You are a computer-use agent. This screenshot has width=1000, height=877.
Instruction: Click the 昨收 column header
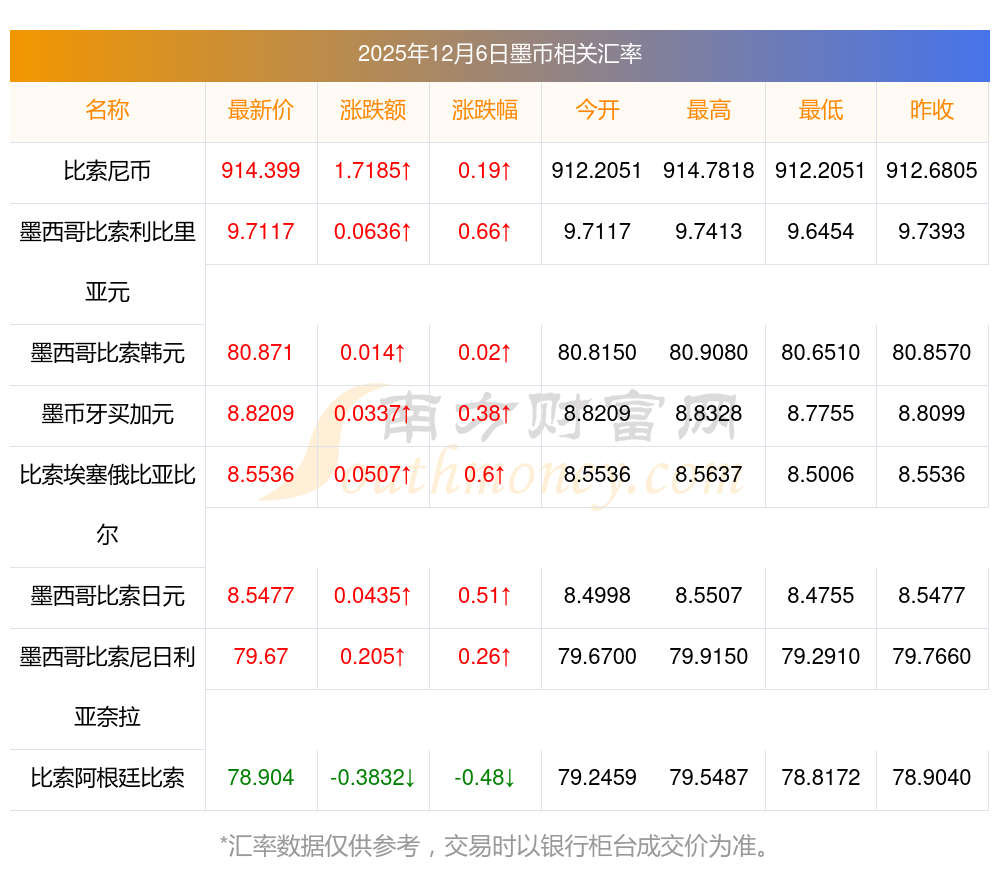[x=932, y=111]
